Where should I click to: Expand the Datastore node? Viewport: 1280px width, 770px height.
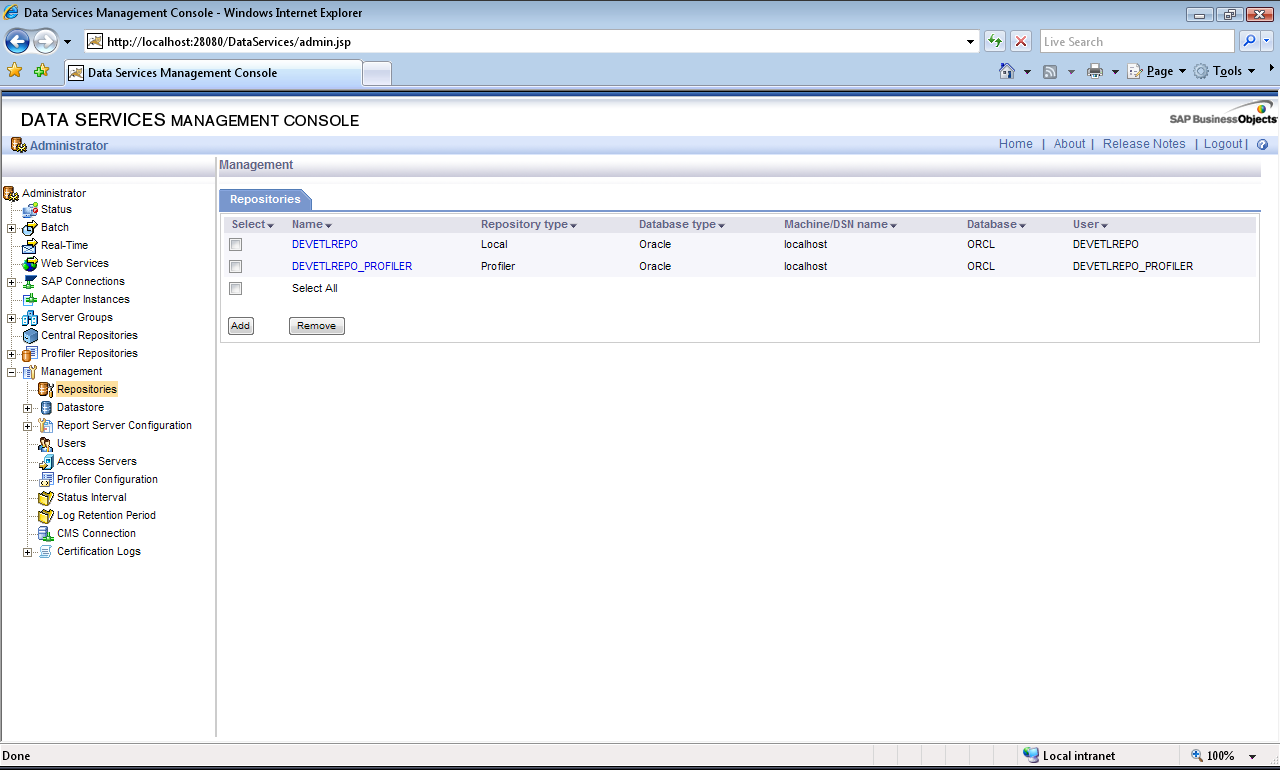28,408
